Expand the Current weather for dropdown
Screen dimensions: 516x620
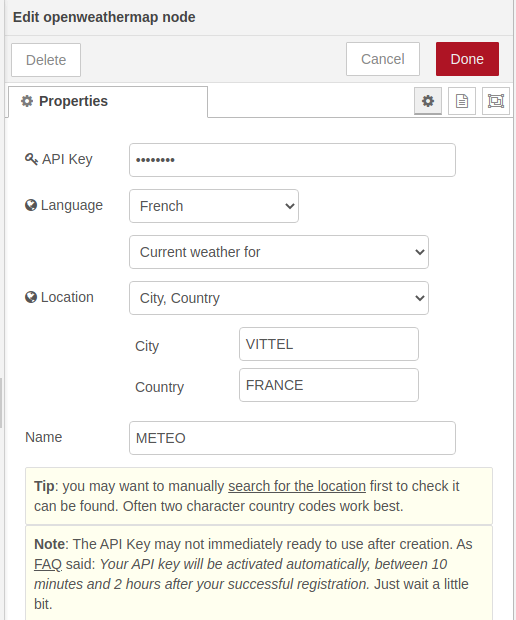click(279, 252)
